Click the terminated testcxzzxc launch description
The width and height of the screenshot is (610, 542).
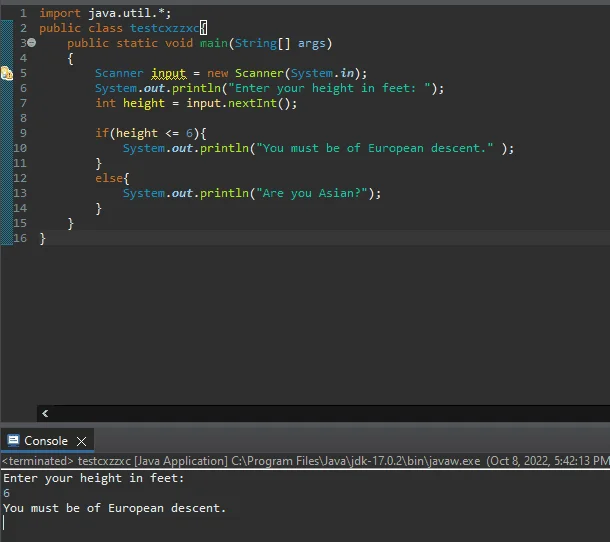tap(305, 461)
